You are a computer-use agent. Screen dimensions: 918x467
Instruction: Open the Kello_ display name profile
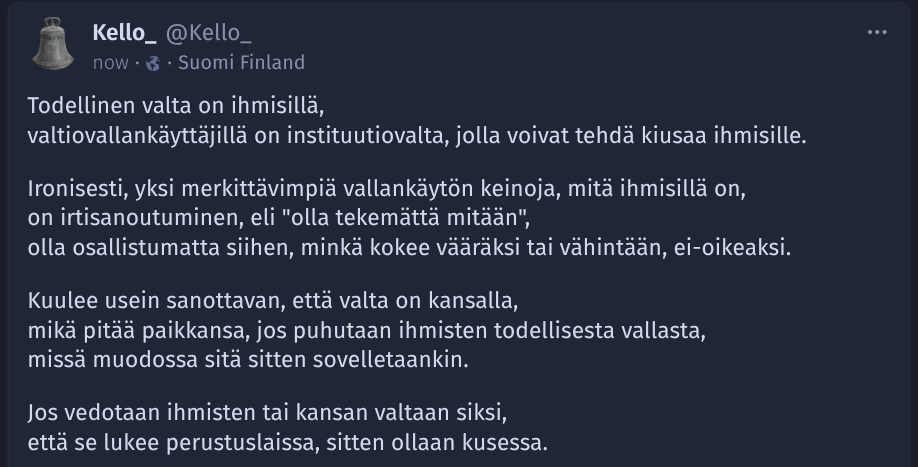(124, 33)
